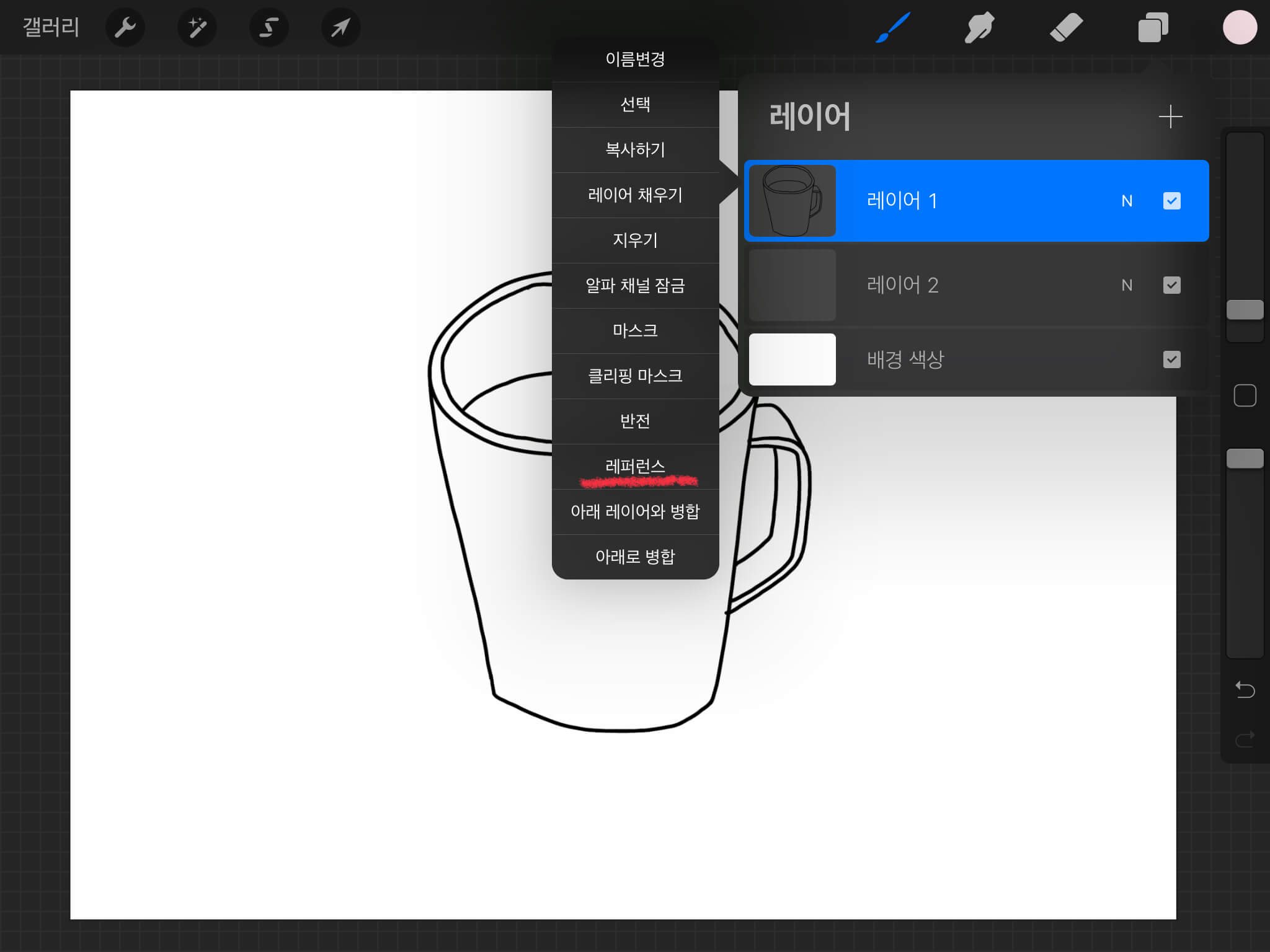The width and height of the screenshot is (1270, 952).
Task: Uncheck 레이어 2 visibility checkbox
Action: pyautogui.click(x=1171, y=285)
